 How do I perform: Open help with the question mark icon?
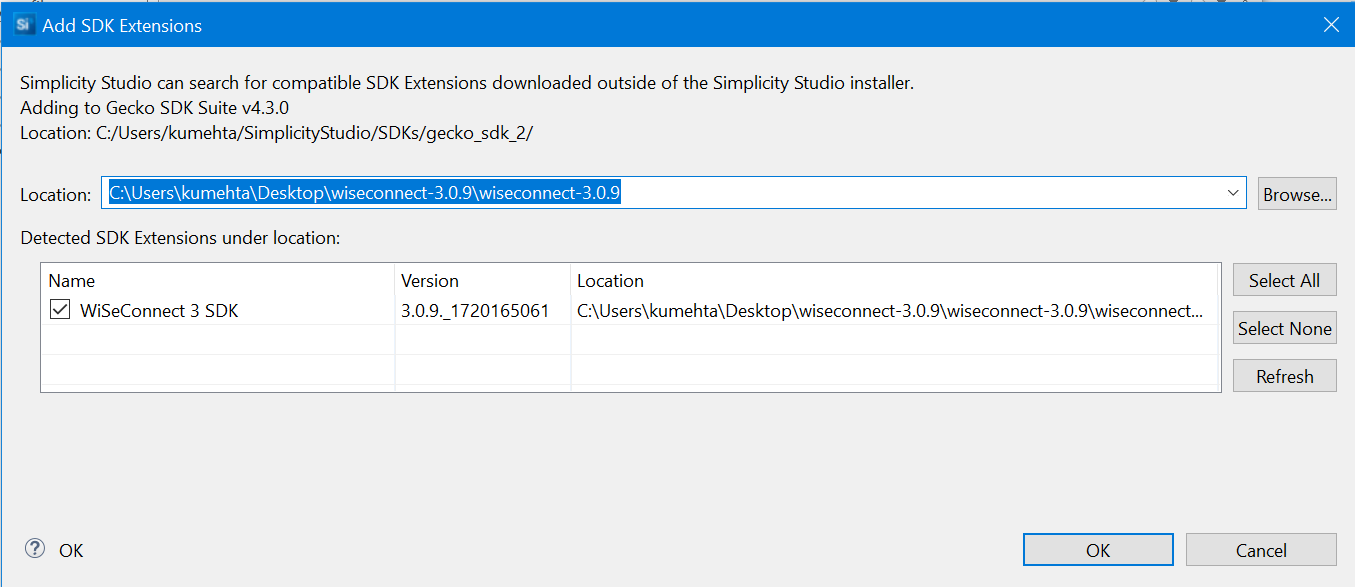click(x=35, y=549)
